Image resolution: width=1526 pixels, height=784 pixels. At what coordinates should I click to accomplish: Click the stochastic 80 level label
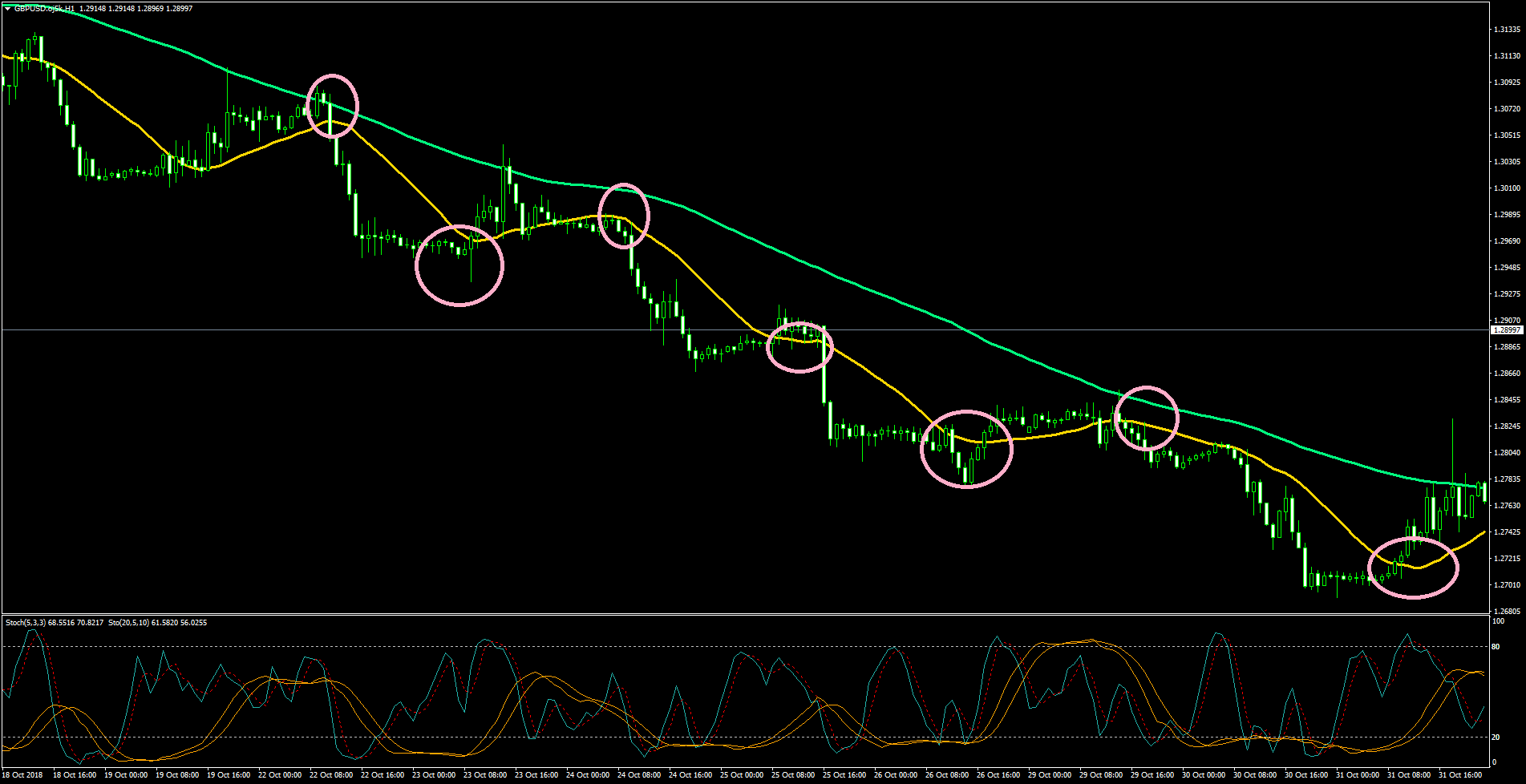pyautogui.click(x=1496, y=647)
